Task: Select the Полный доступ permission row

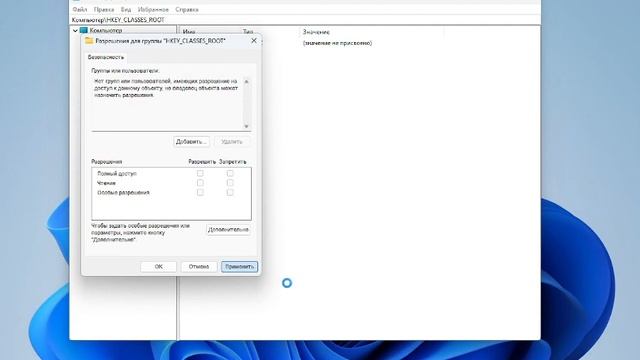Action: click(171, 173)
